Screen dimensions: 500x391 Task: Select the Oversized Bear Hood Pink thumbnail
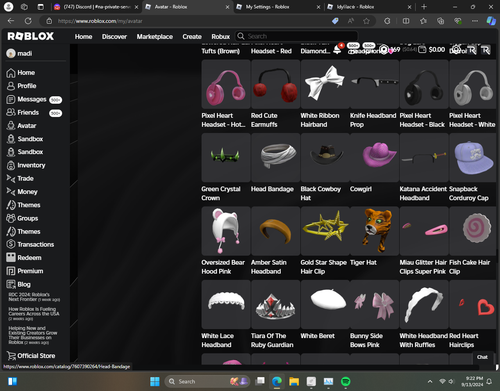[226, 231]
